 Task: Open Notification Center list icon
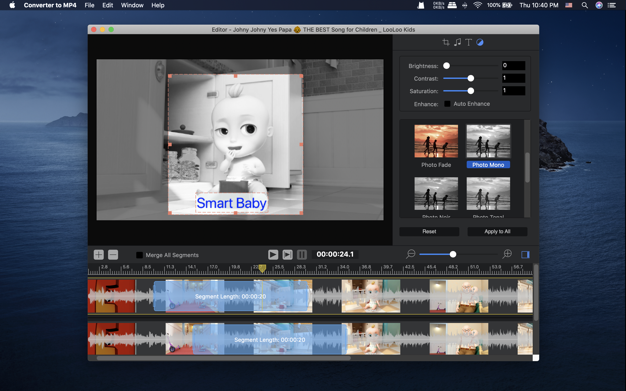point(612,5)
